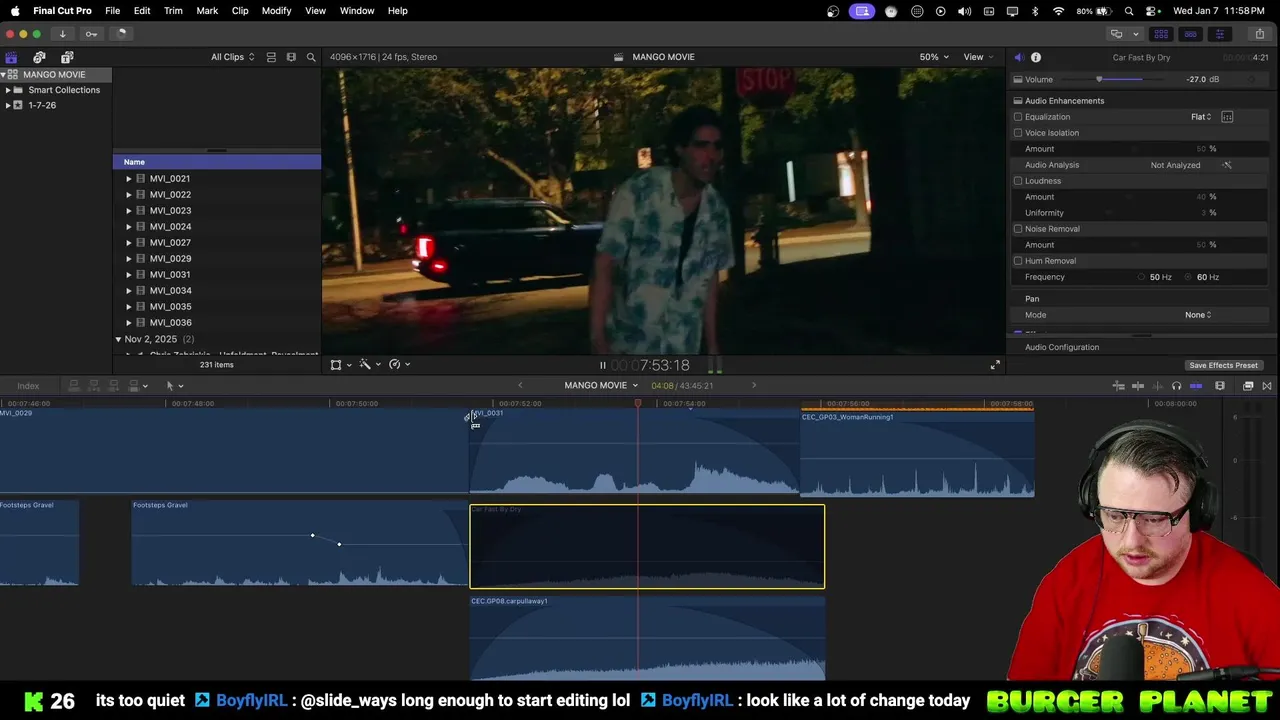Open the Window menu
Viewport: 1280px width, 720px height.
point(356,11)
